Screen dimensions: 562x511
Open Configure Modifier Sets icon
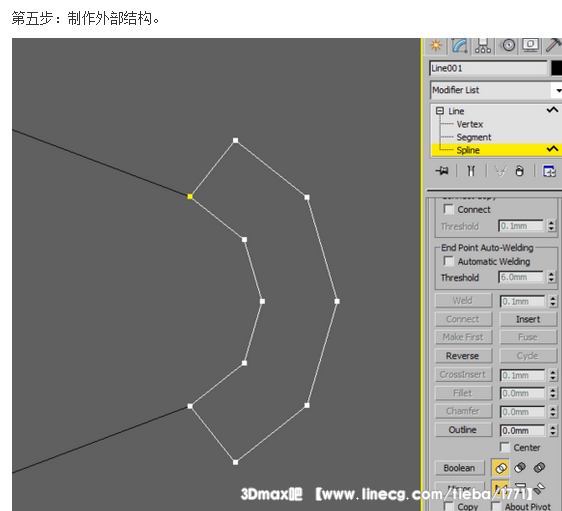click(x=549, y=171)
